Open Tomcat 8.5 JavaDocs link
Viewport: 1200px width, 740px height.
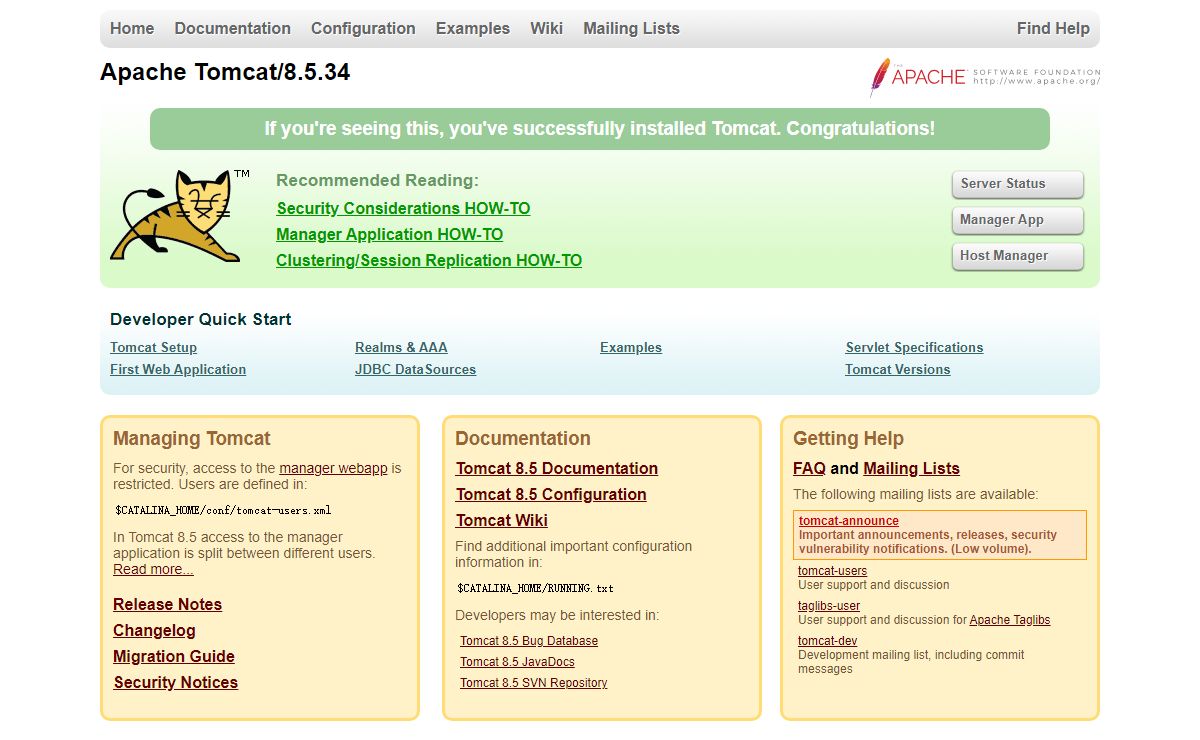coord(517,662)
